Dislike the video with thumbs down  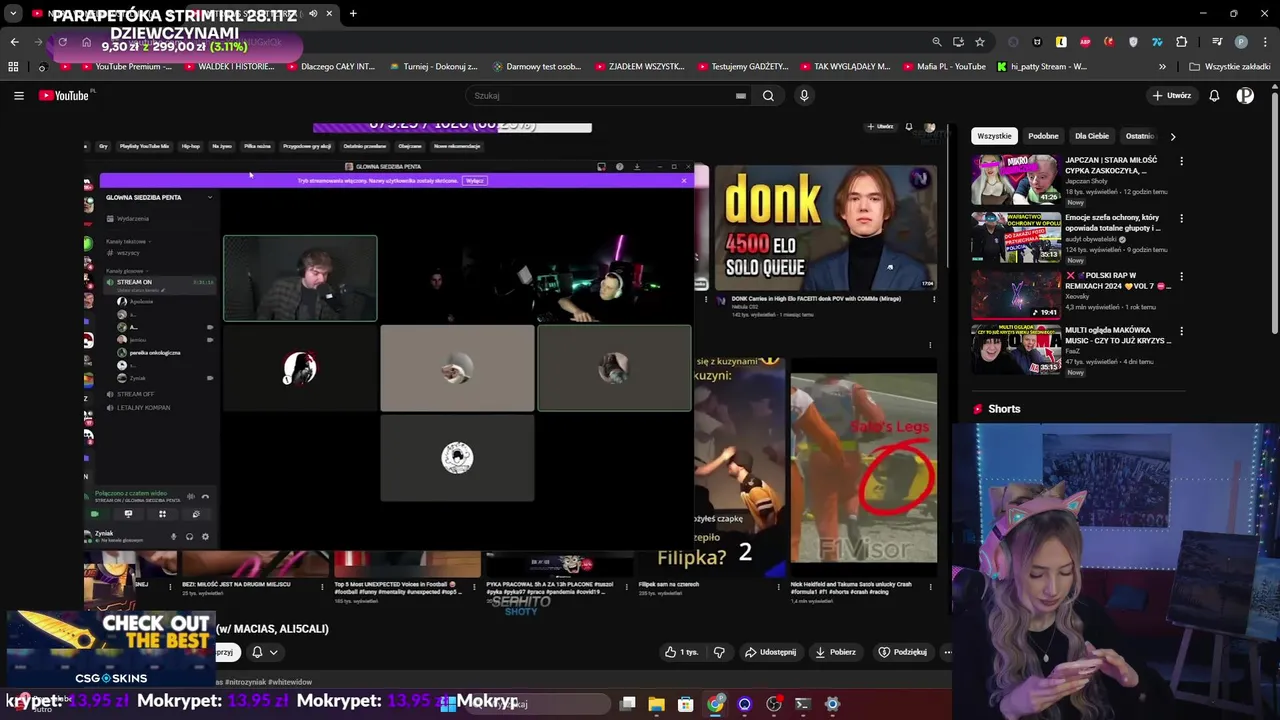tap(718, 652)
